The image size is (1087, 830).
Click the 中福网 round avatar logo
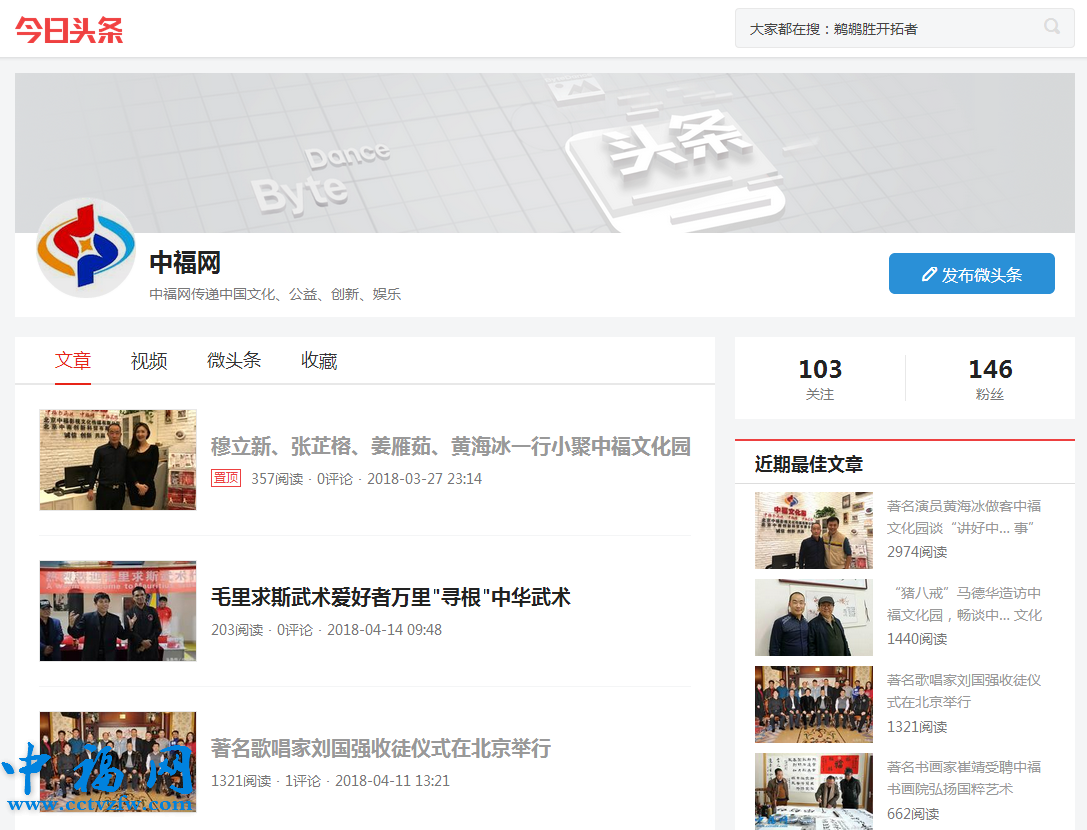pyautogui.click(x=86, y=247)
